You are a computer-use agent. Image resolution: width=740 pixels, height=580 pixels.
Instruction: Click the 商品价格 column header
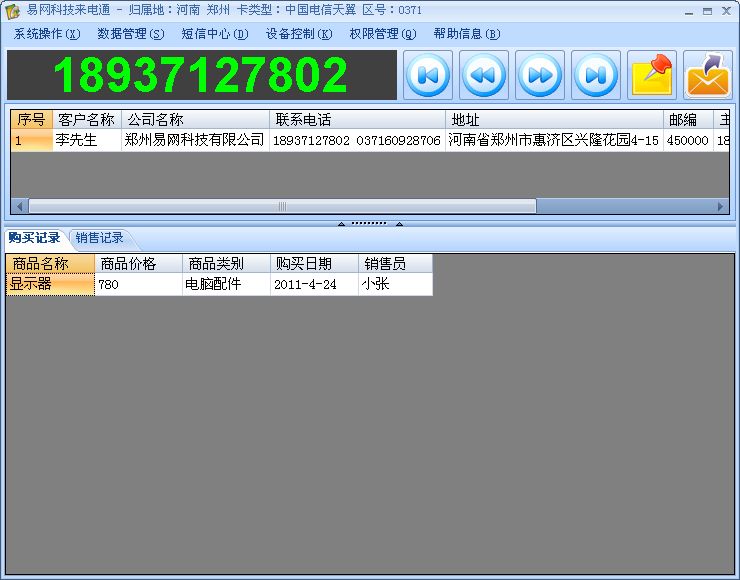click(139, 264)
